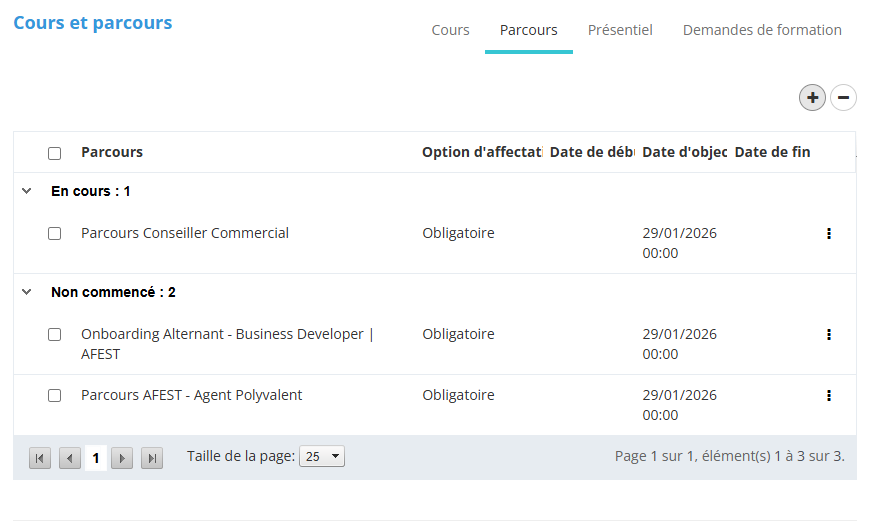Open actions menu for Onboarding Alternant row
Viewport: 875px width, 525px height.
tap(828, 335)
